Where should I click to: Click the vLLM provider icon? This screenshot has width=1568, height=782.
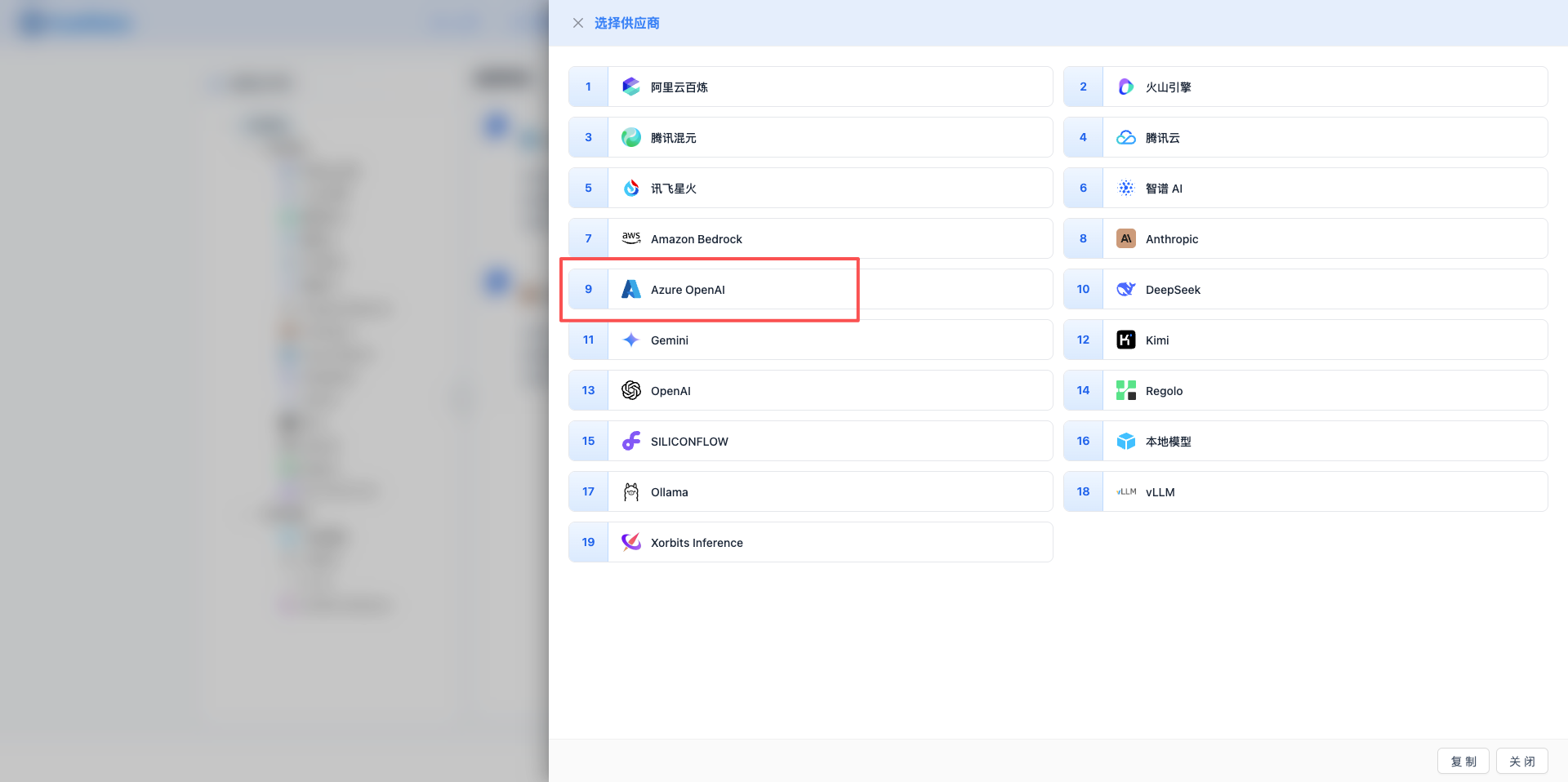tap(1125, 491)
